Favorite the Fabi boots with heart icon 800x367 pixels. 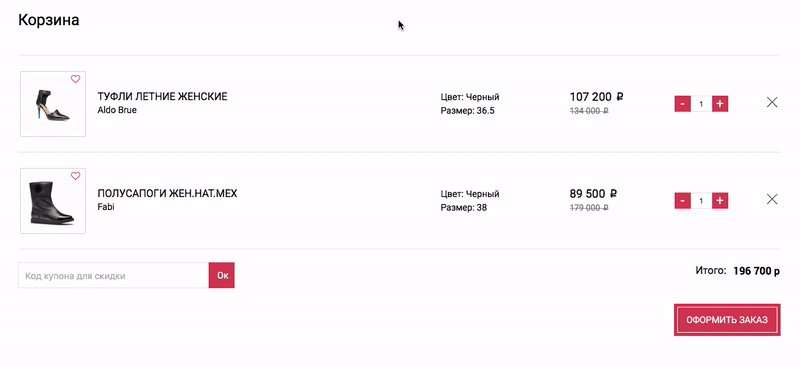click(x=76, y=176)
